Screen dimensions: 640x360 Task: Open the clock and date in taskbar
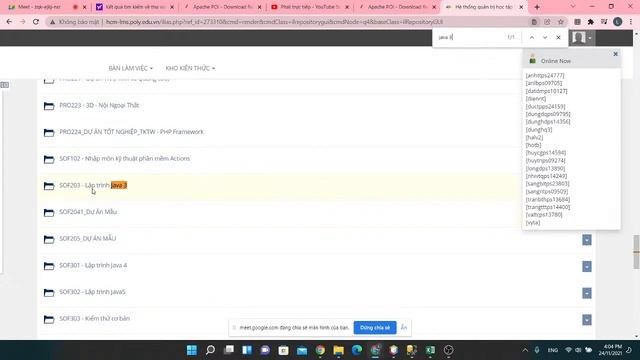(x=610, y=350)
